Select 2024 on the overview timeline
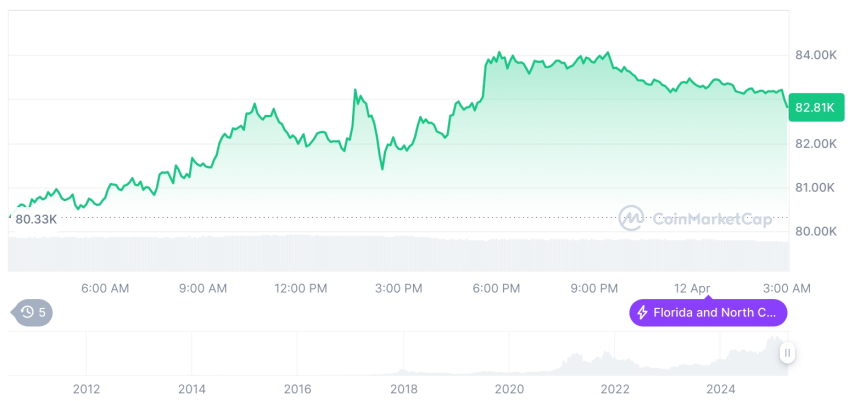 tap(721, 389)
